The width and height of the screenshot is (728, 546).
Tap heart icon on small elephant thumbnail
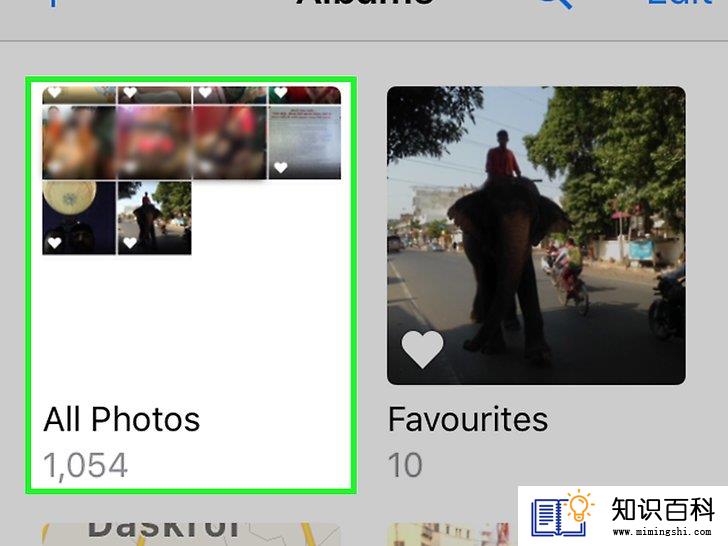point(130,242)
